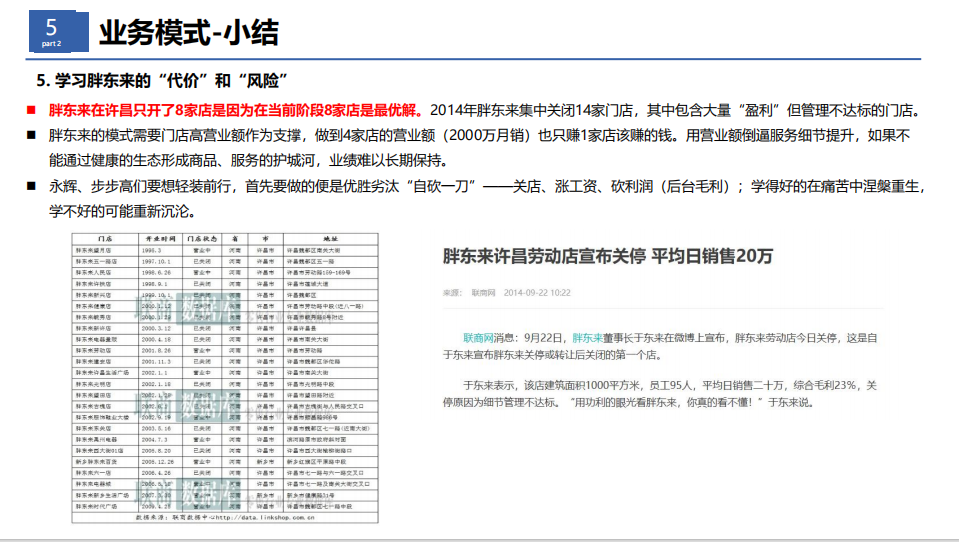Click the third black bullet before 永辉
Image resolution: width=959 pixels, height=542 pixels.
pyautogui.click(x=31, y=186)
